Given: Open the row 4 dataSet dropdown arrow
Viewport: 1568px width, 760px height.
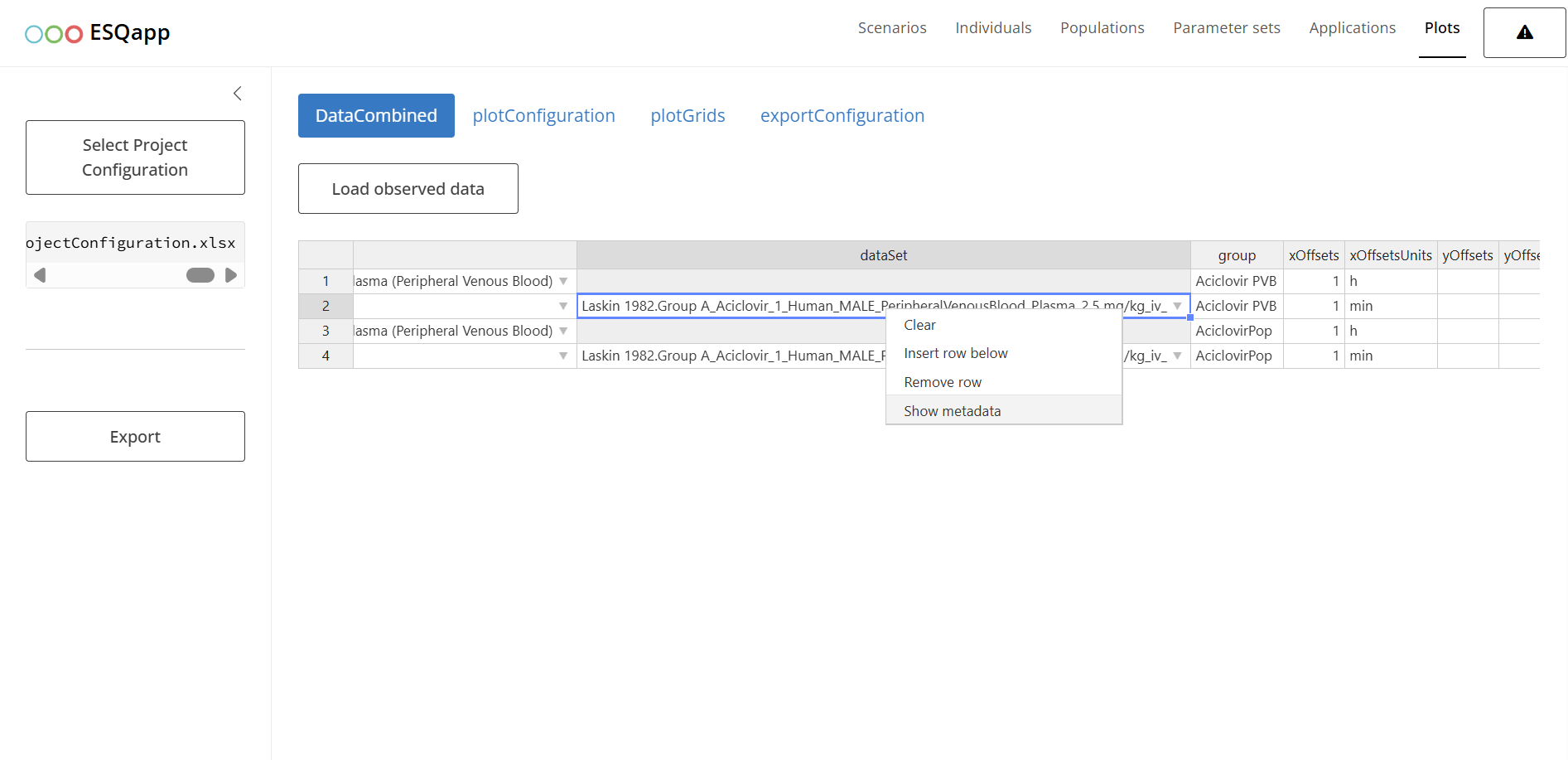Looking at the screenshot, I should 1177,356.
